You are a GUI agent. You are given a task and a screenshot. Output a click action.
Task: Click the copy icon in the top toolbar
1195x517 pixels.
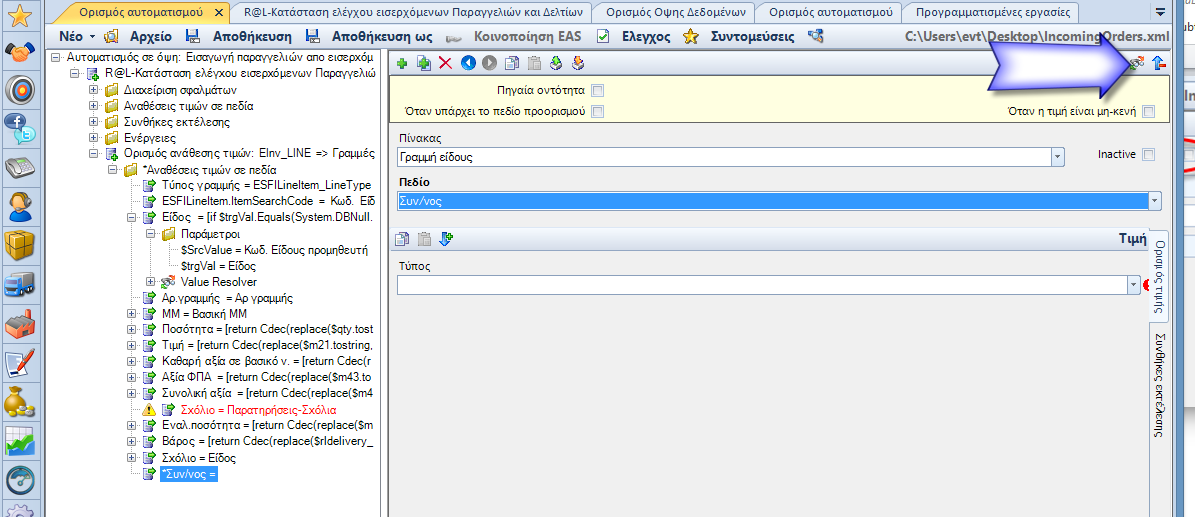[512, 63]
